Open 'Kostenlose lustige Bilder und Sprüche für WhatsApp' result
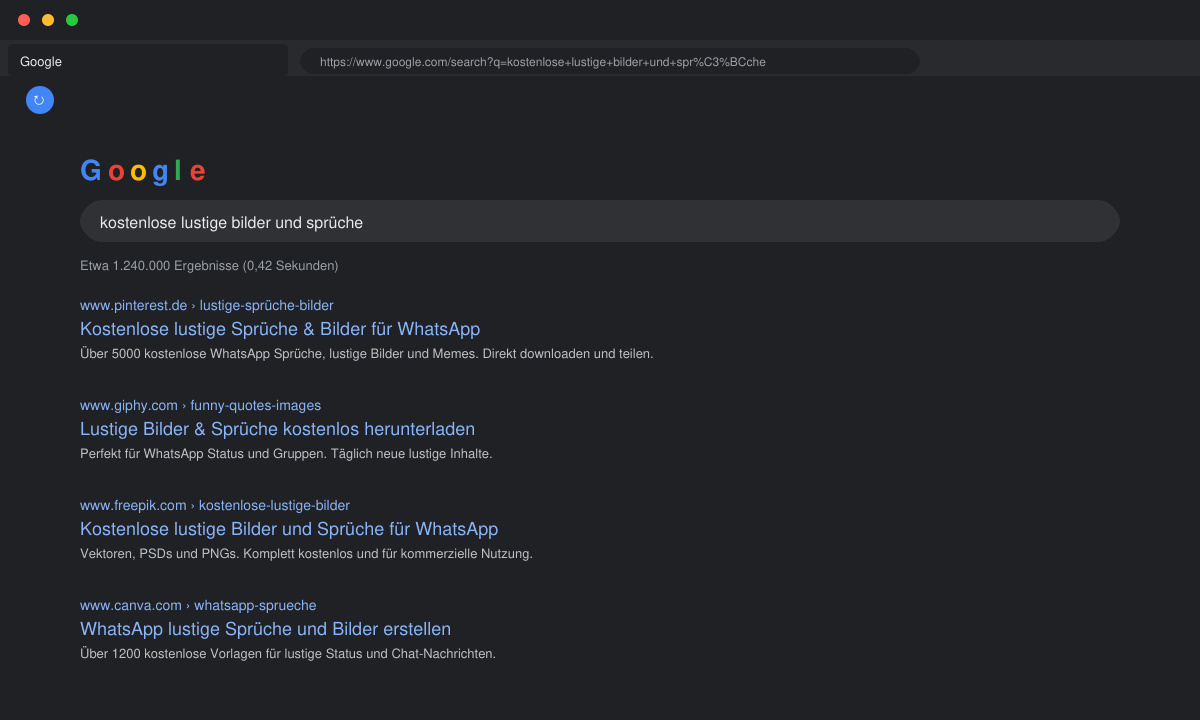Image resolution: width=1200 pixels, height=720 pixels. pyautogui.click(x=289, y=529)
